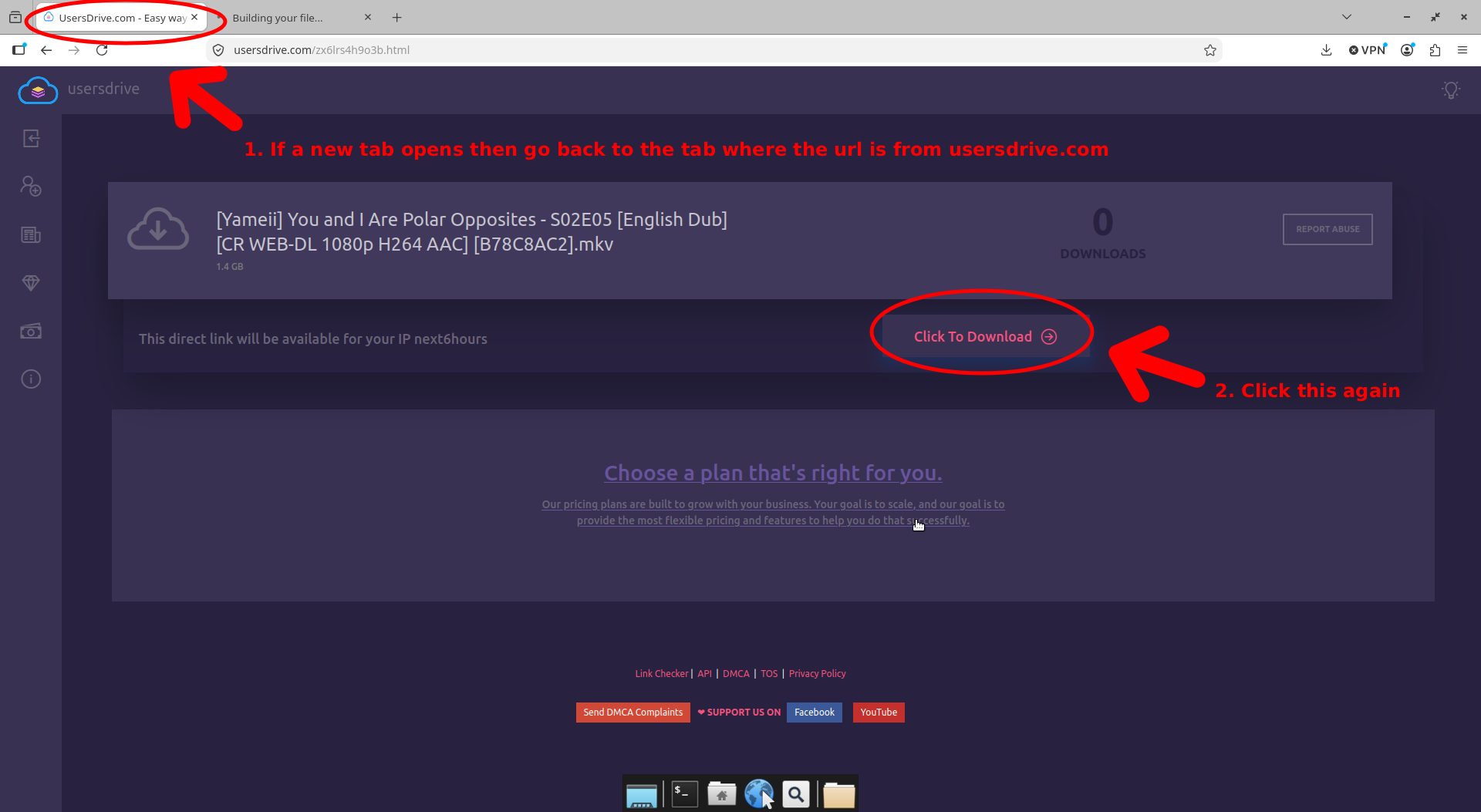Open the folder icon in taskbar
The image size is (1481, 812).
tap(838, 794)
